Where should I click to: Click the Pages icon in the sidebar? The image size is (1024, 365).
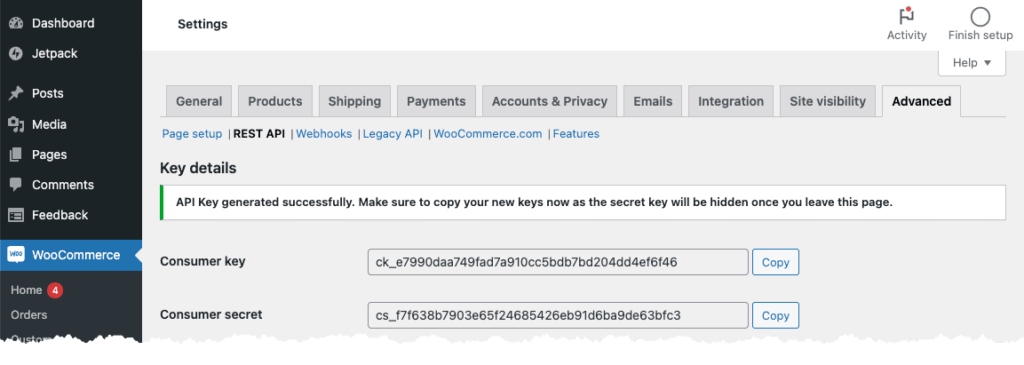[16, 155]
